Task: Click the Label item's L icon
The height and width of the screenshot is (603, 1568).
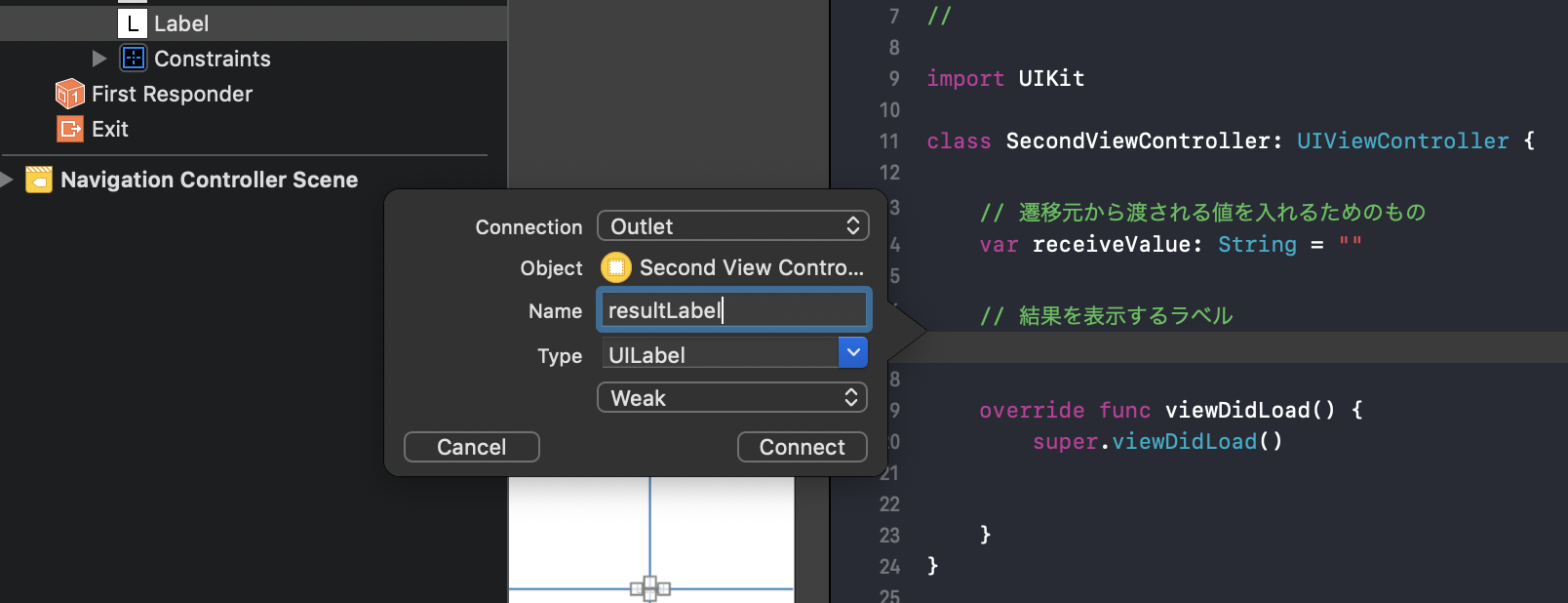Action: click(x=133, y=23)
